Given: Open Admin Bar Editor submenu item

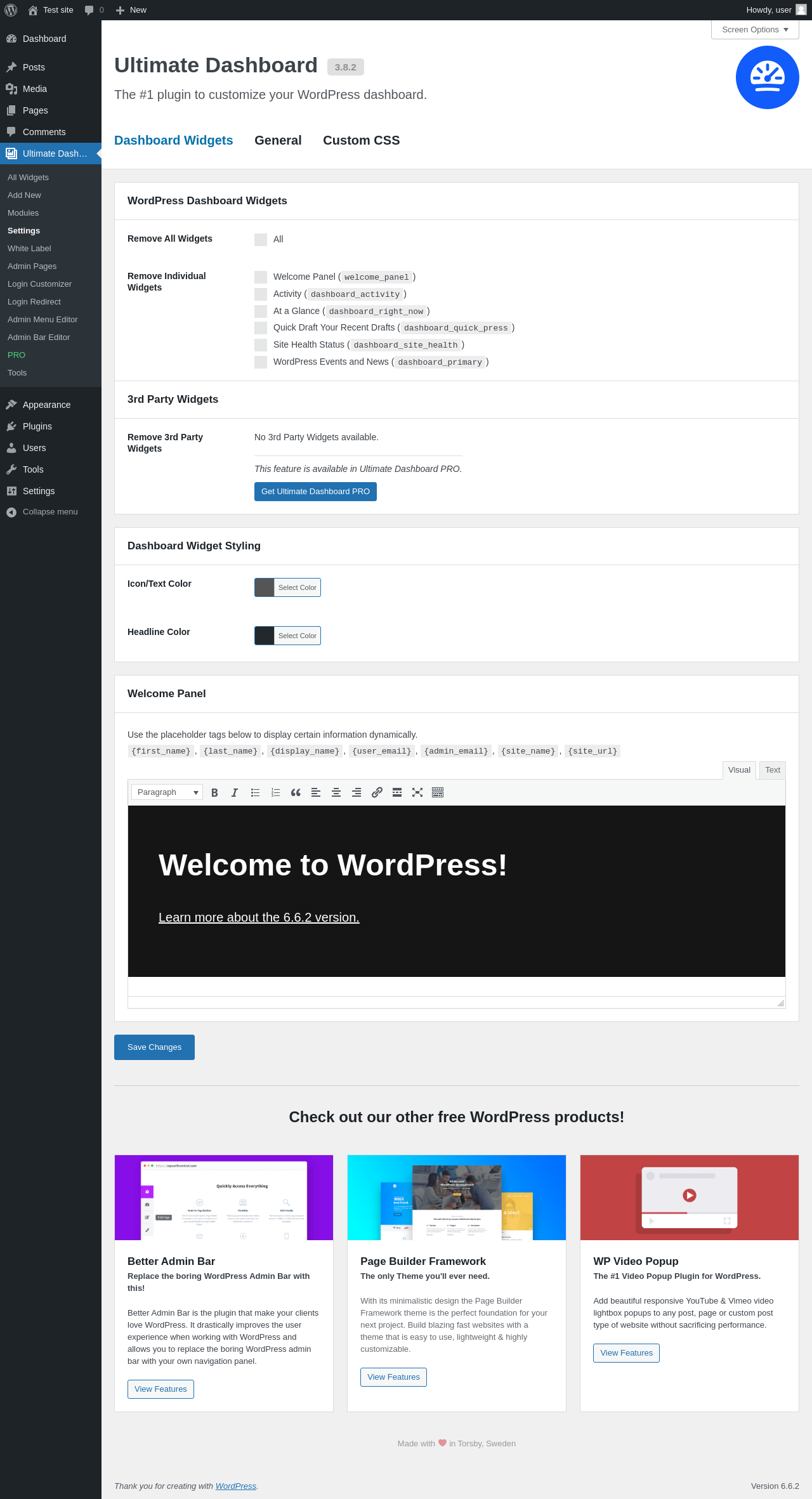Looking at the screenshot, I should tap(51, 337).
